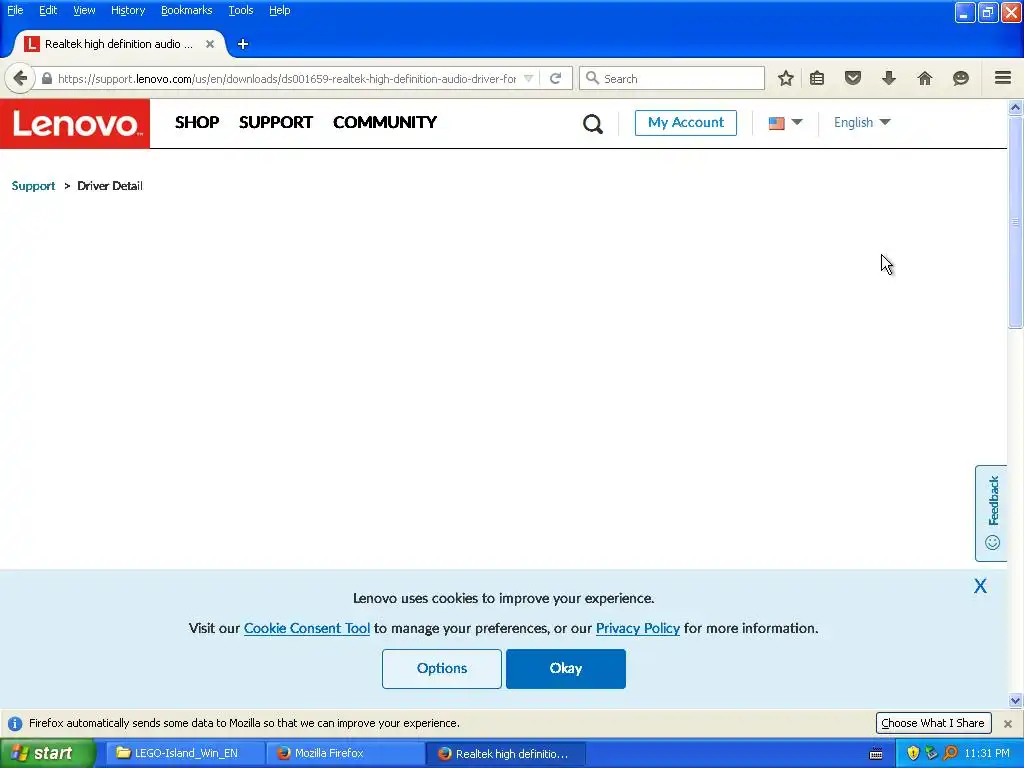Click the vertical scrollbar thumb
Image resolution: width=1024 pixels, height=768 pixels.
(x=1015, y=222)
